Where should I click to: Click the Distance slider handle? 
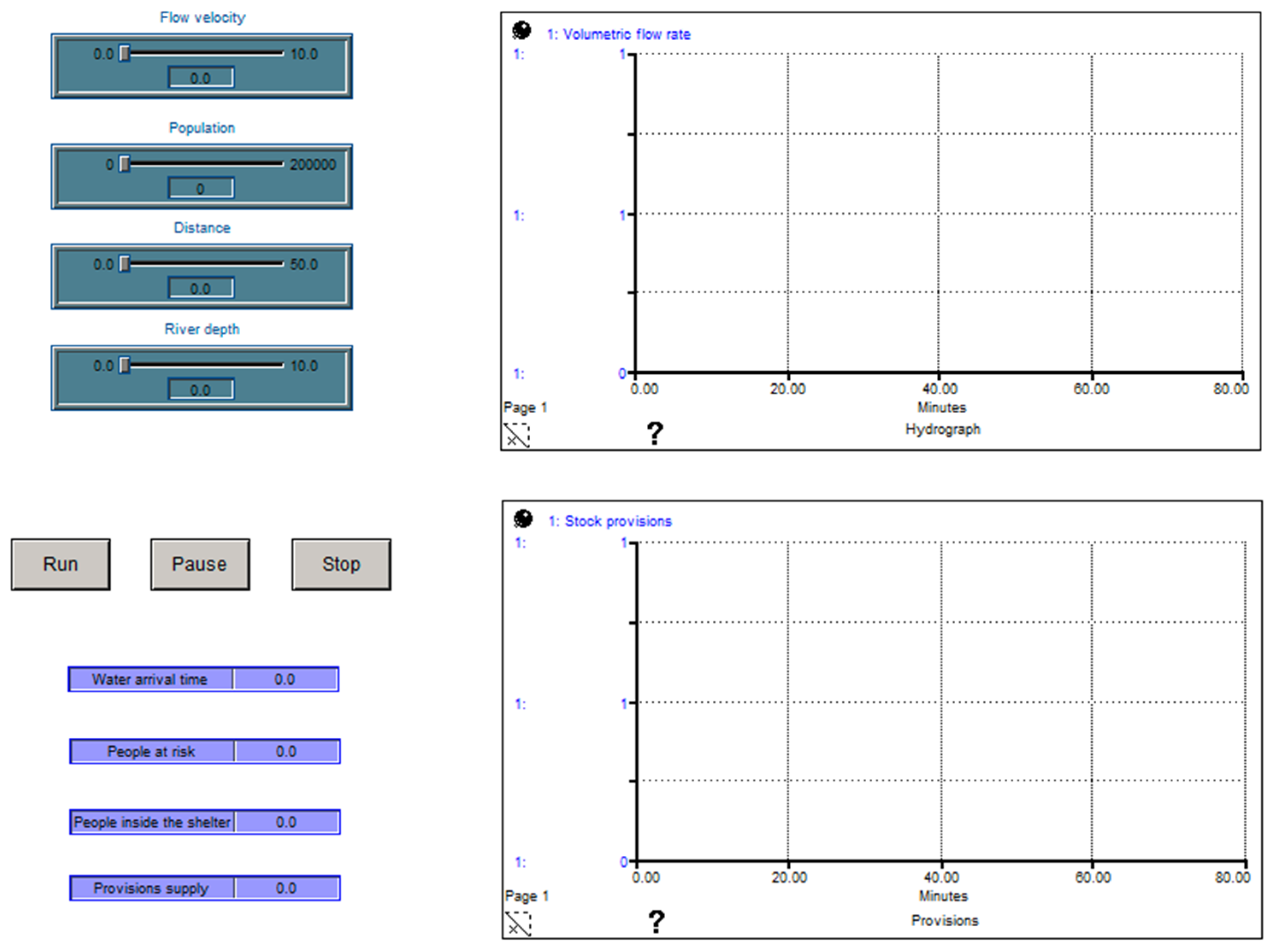click(x=124, y=264)
